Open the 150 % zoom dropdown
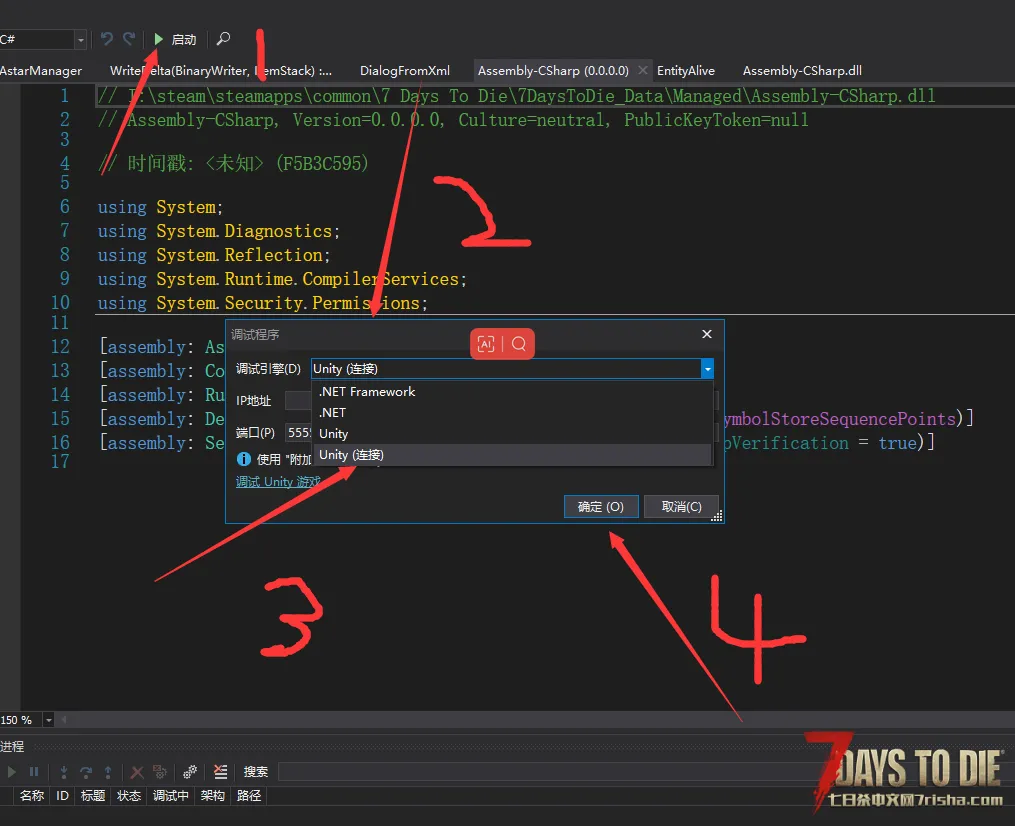 [49, 720]
